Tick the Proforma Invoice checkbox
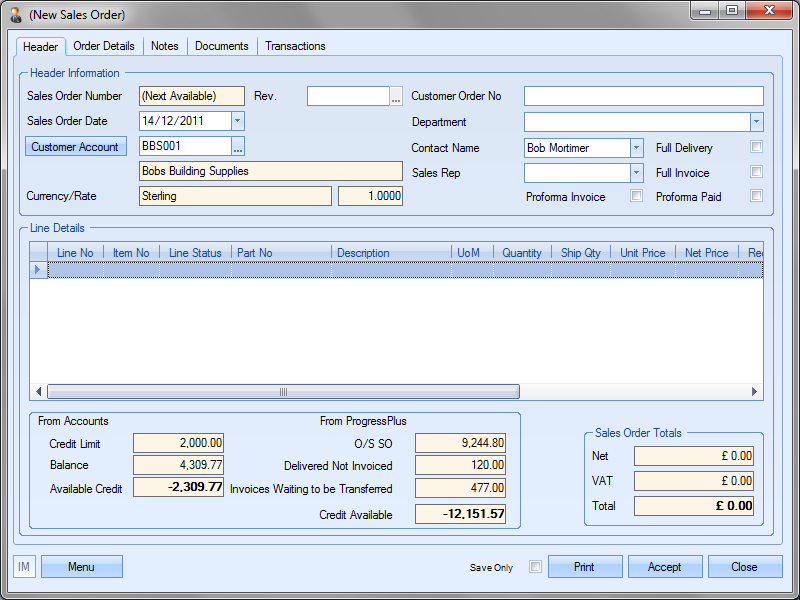 point(636,196)
